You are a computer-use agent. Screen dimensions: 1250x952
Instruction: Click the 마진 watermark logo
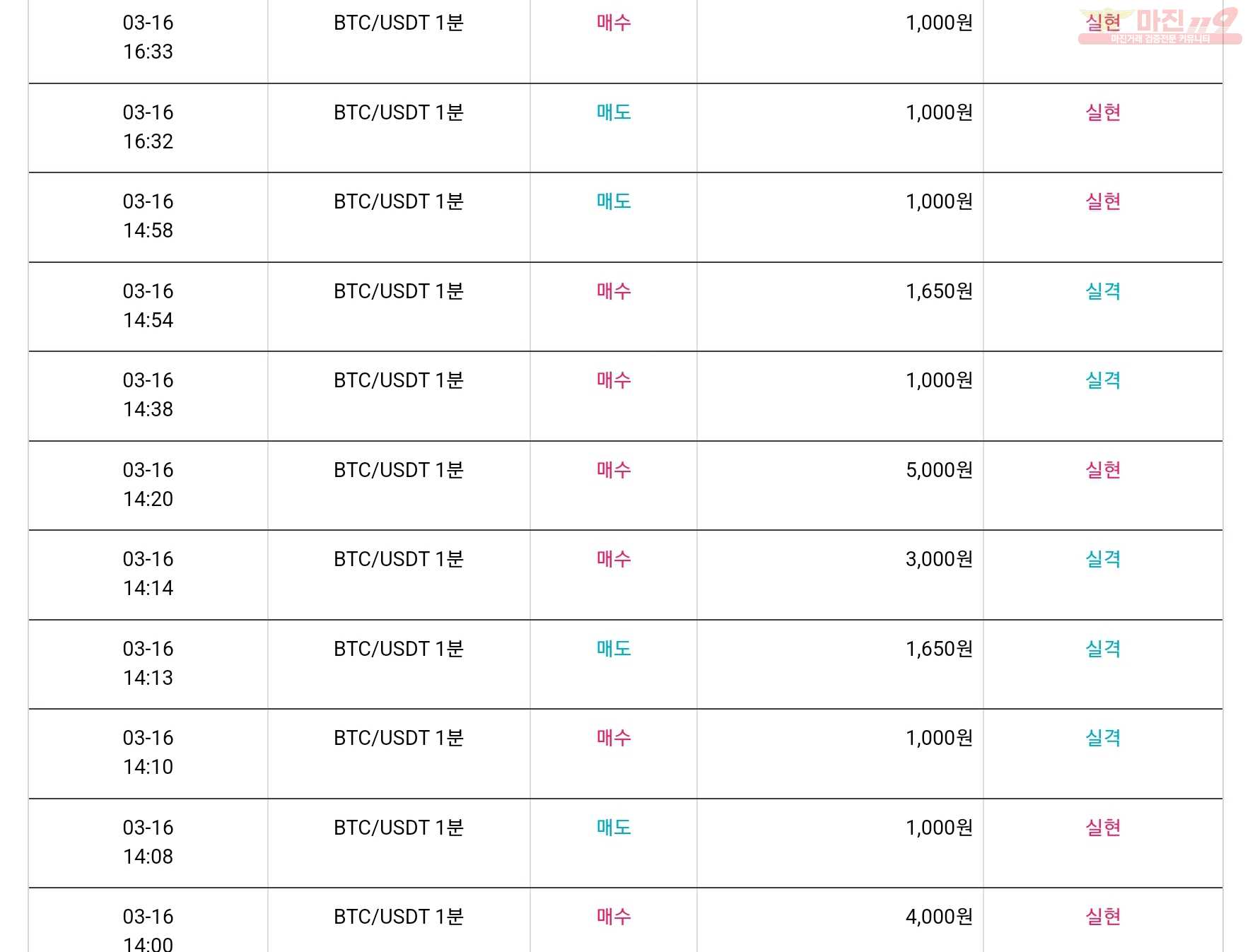click(x=1160, y=25)
